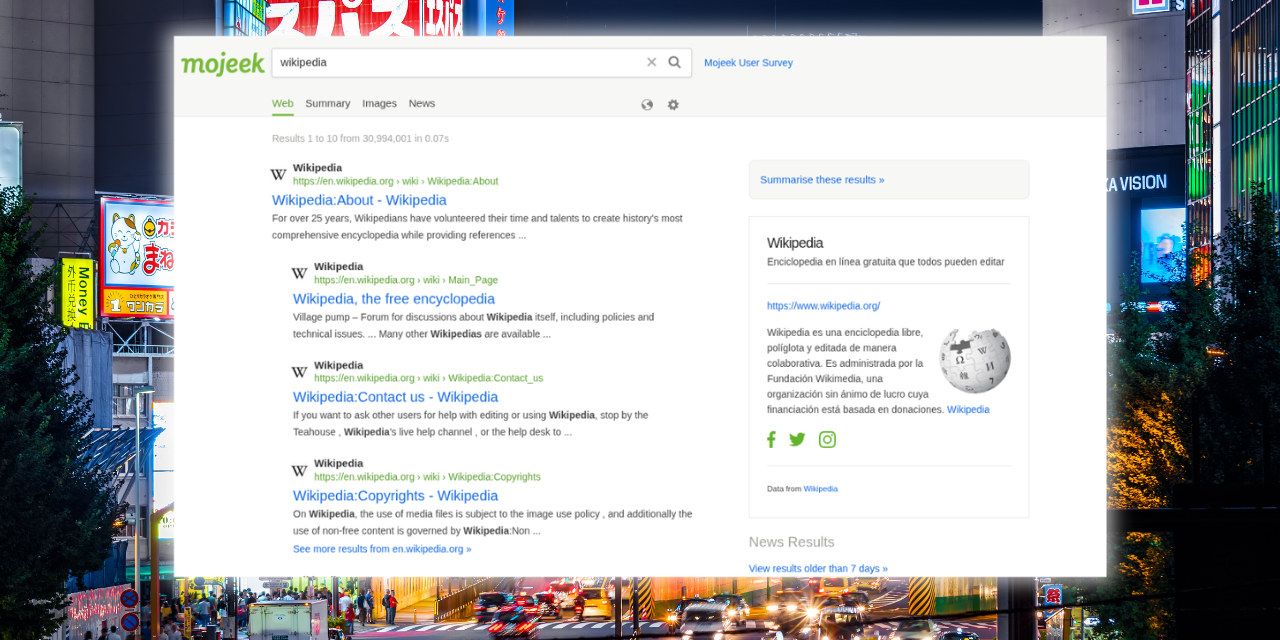Image resolution: width=1280 pixels, height=640 pixels.
Task: Click the Wikipedia favicon beside the Wikipedia:About result
Action: pos(279,175)
